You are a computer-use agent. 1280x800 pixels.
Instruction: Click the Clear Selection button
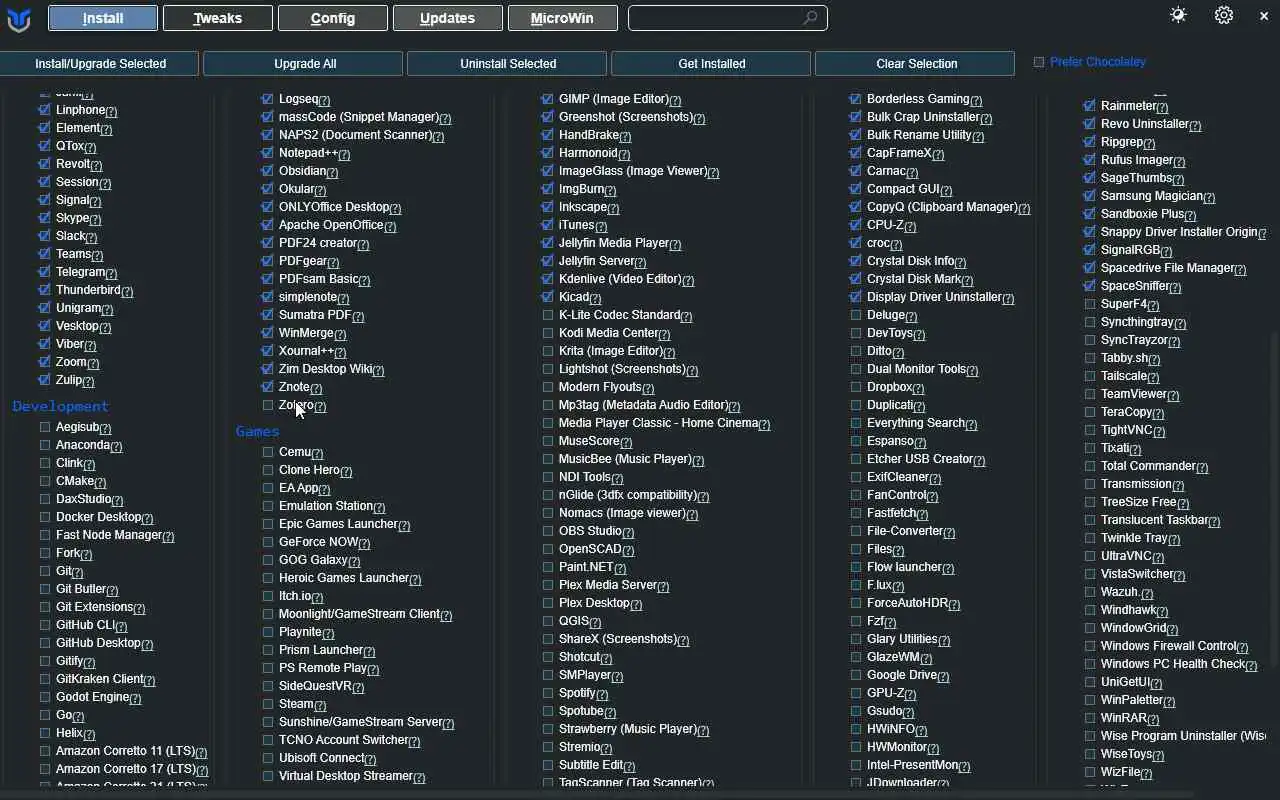[x=917, y=64]
